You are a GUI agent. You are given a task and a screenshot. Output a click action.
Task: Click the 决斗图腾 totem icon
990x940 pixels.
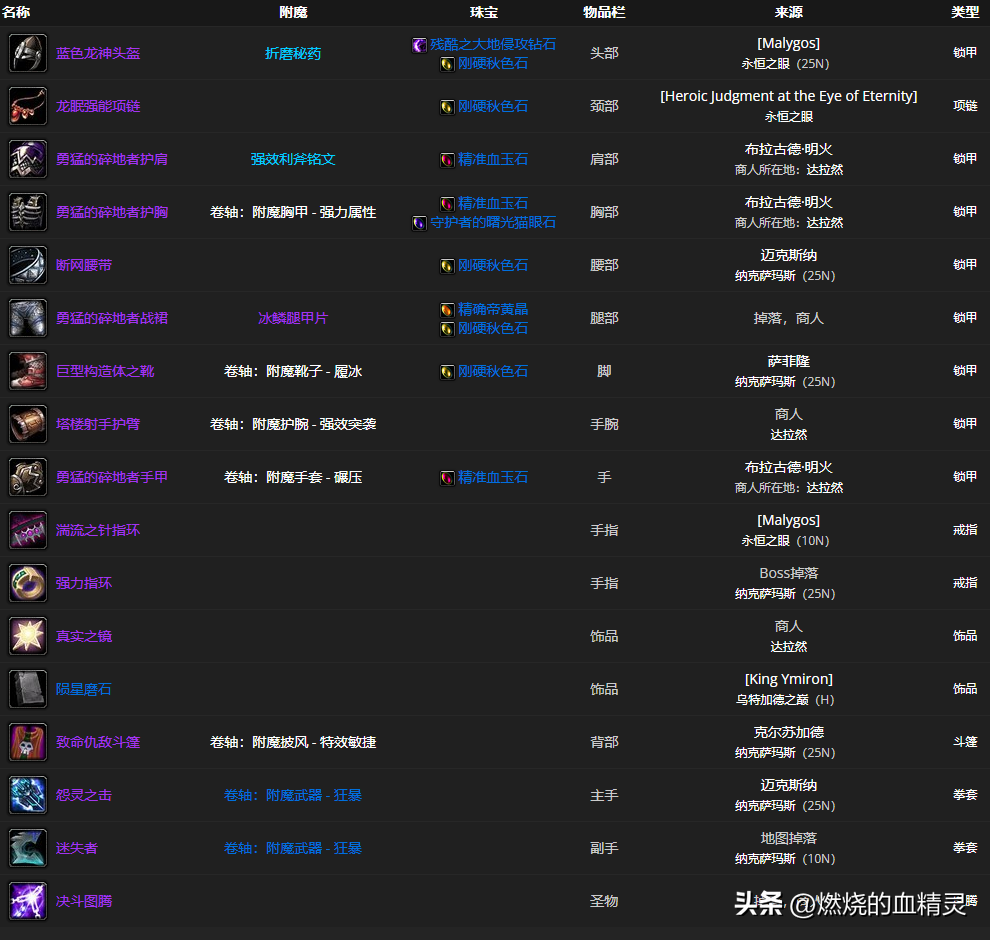pos(28,901)
